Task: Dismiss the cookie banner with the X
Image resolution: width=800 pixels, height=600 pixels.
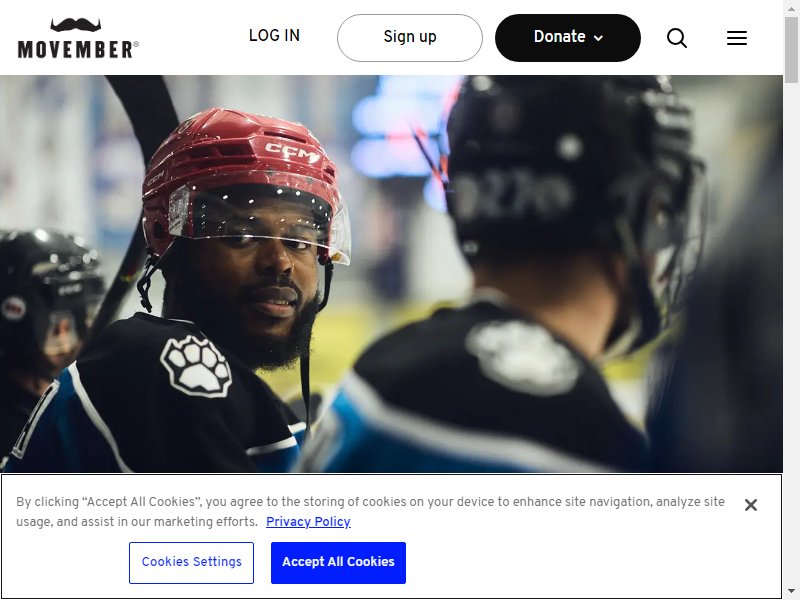Action: click(751, 505)
